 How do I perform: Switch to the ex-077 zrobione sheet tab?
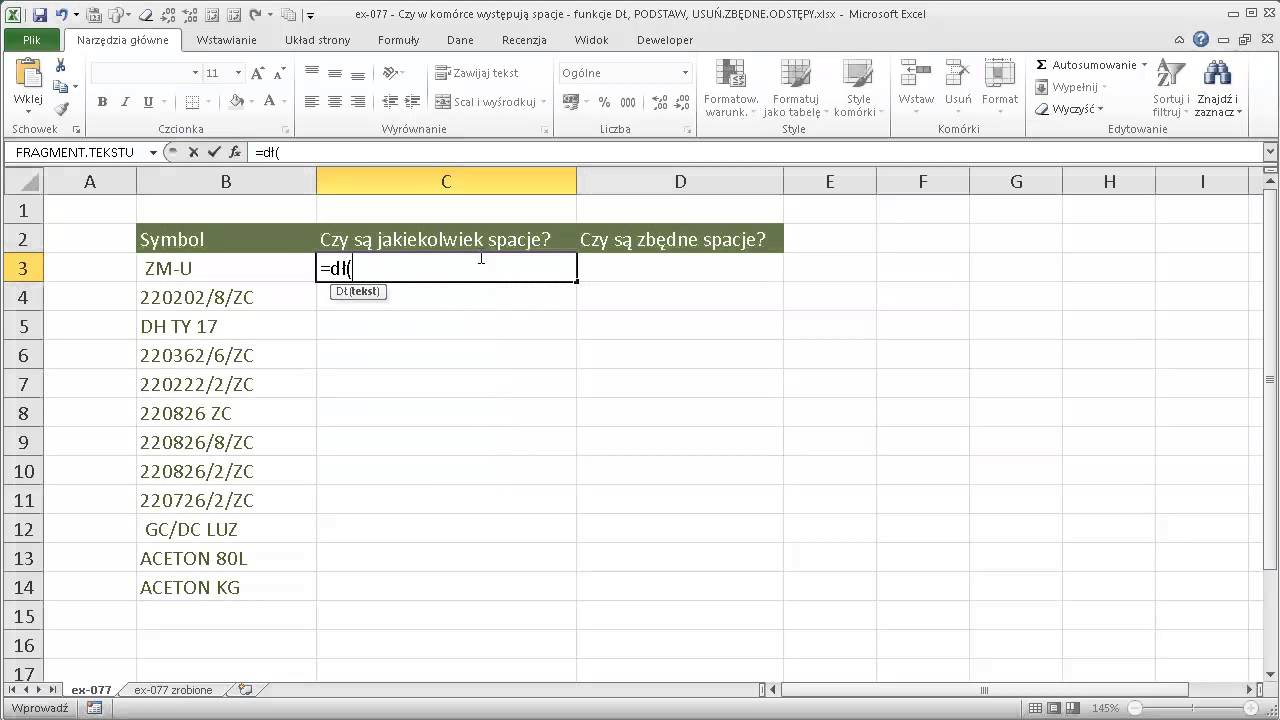pyautogui.click(x=173, y=690)
